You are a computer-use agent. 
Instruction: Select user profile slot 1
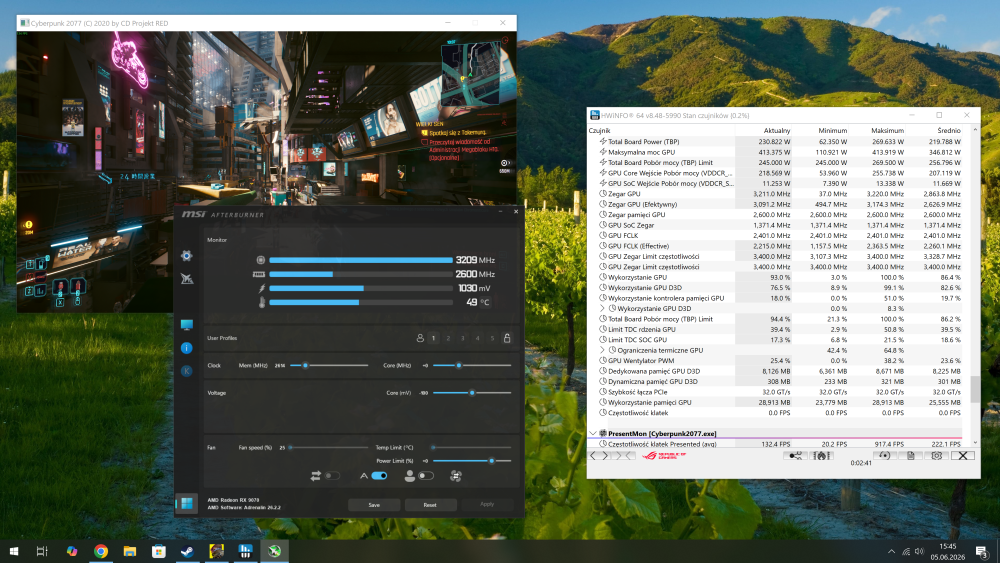tap(434, 339)
